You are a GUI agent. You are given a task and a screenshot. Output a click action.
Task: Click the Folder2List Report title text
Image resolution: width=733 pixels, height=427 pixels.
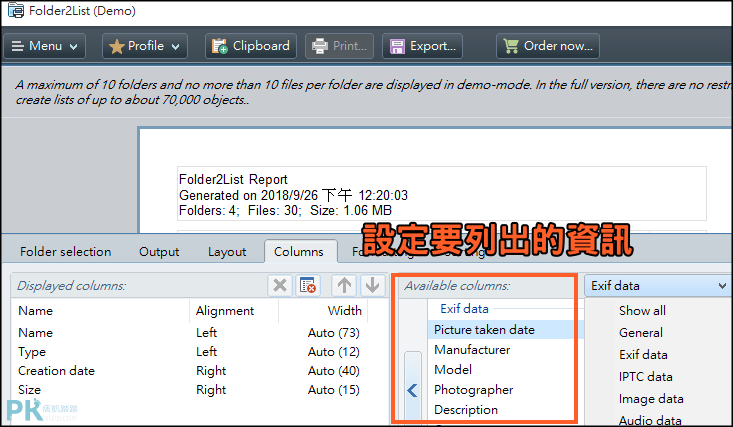(x=233, y=180)
